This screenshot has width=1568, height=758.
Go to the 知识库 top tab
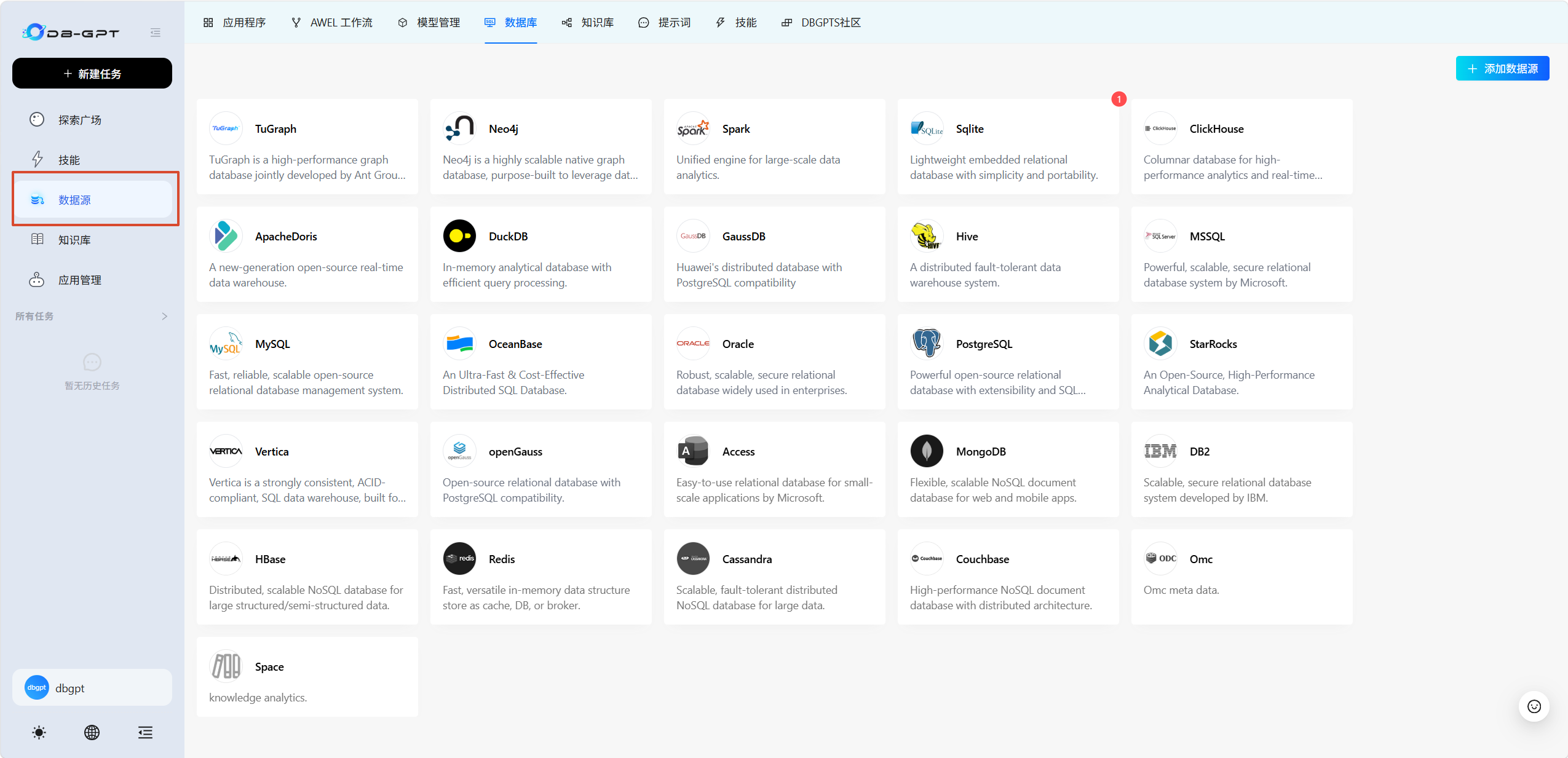coord(587,23)
